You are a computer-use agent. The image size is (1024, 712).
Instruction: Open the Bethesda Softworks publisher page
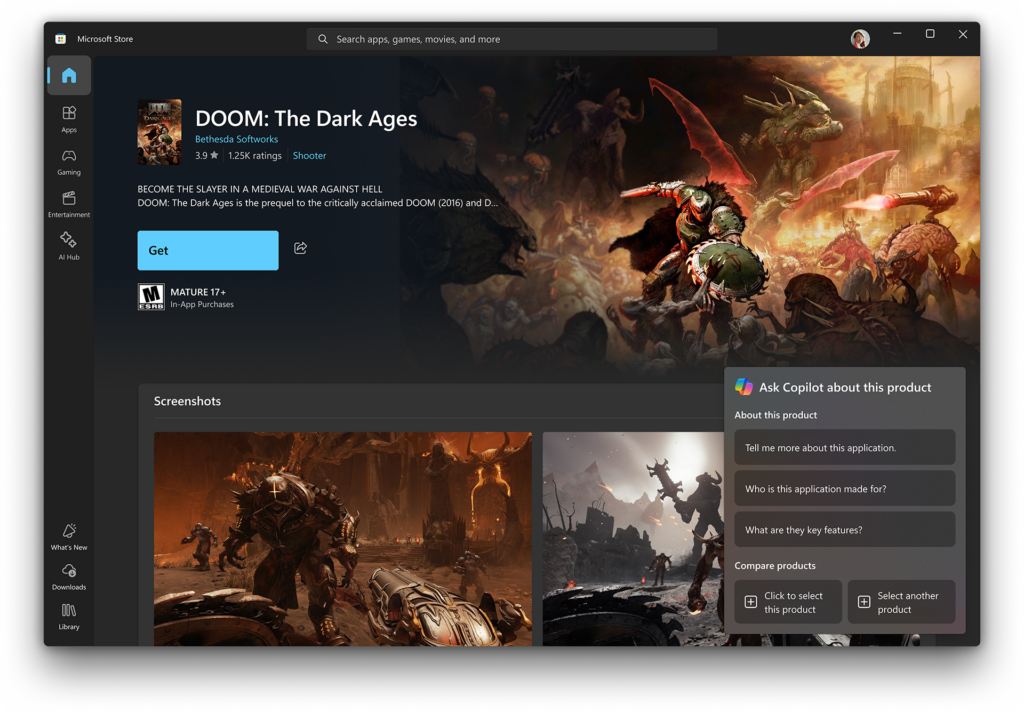point(236,139)
